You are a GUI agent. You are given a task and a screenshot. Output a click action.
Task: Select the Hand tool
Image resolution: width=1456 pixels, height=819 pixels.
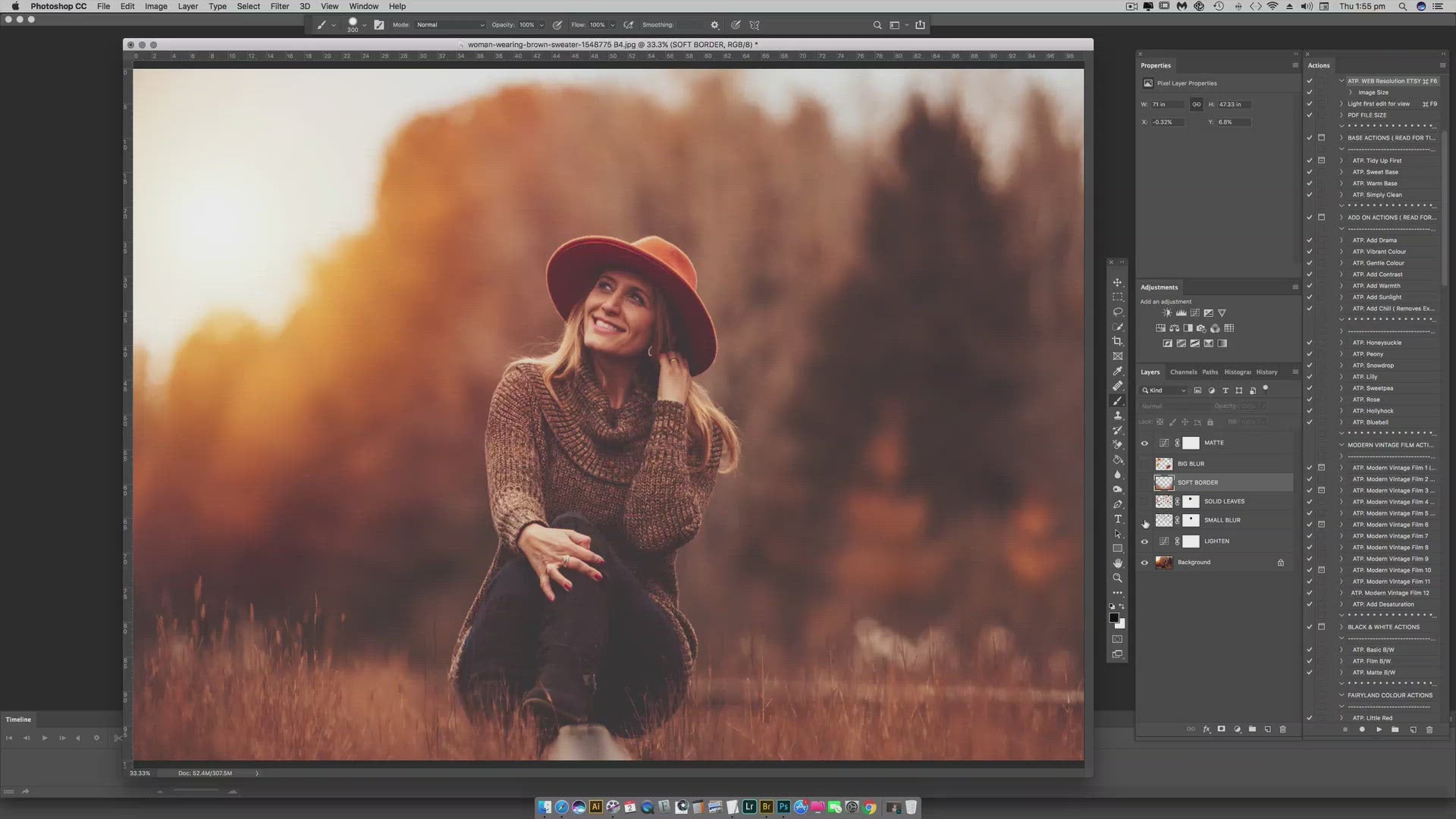pyautogui.click(x=1117, y=563)
